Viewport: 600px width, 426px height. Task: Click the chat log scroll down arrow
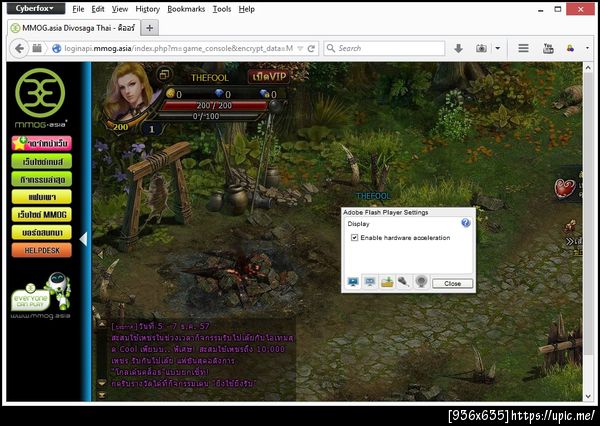pyautogui.click(x=102, y=382)
